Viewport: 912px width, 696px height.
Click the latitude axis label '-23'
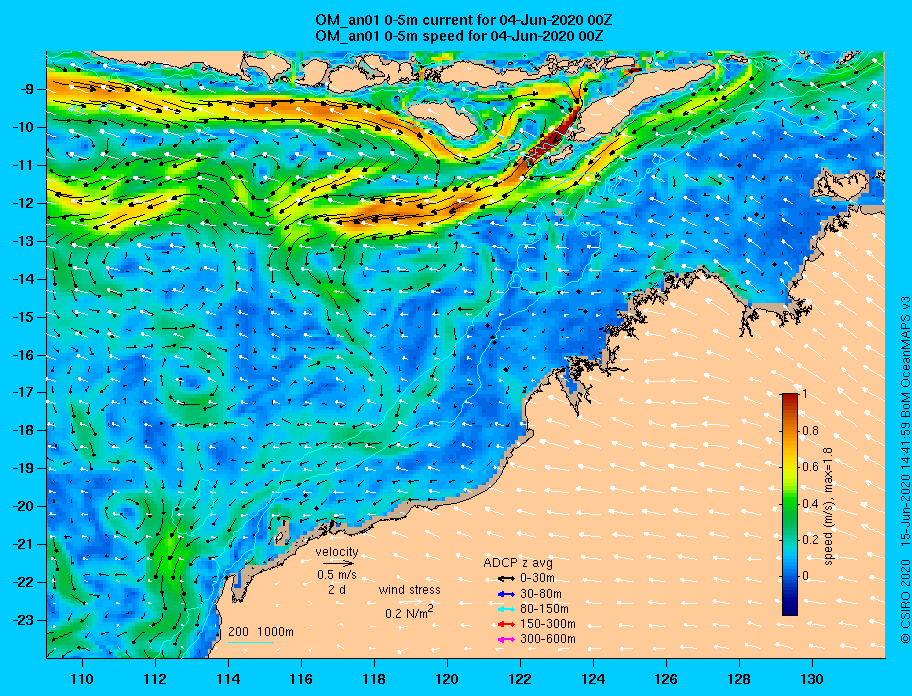pos(24,620)
